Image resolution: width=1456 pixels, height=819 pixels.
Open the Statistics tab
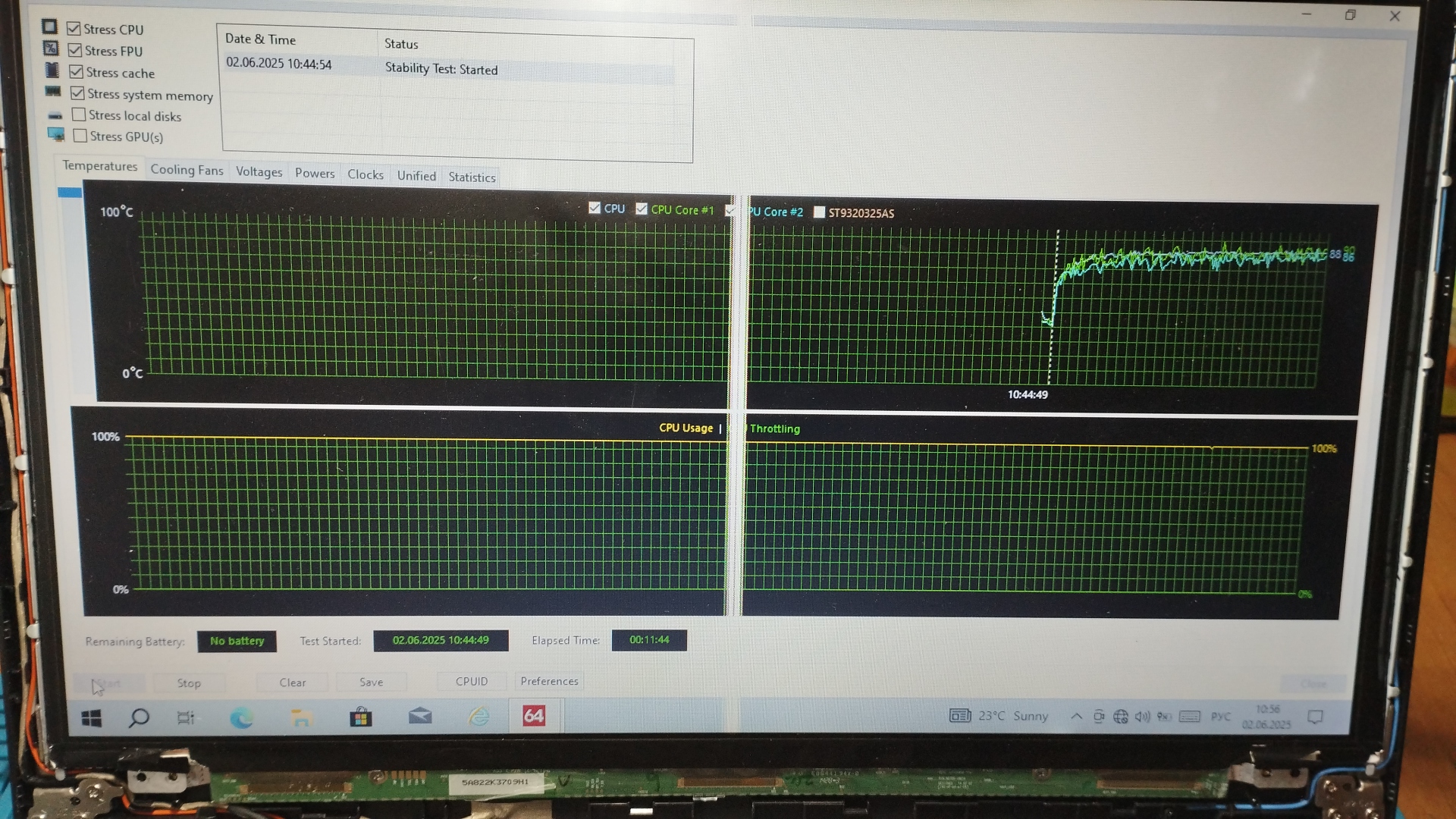(x=472, y=177)
